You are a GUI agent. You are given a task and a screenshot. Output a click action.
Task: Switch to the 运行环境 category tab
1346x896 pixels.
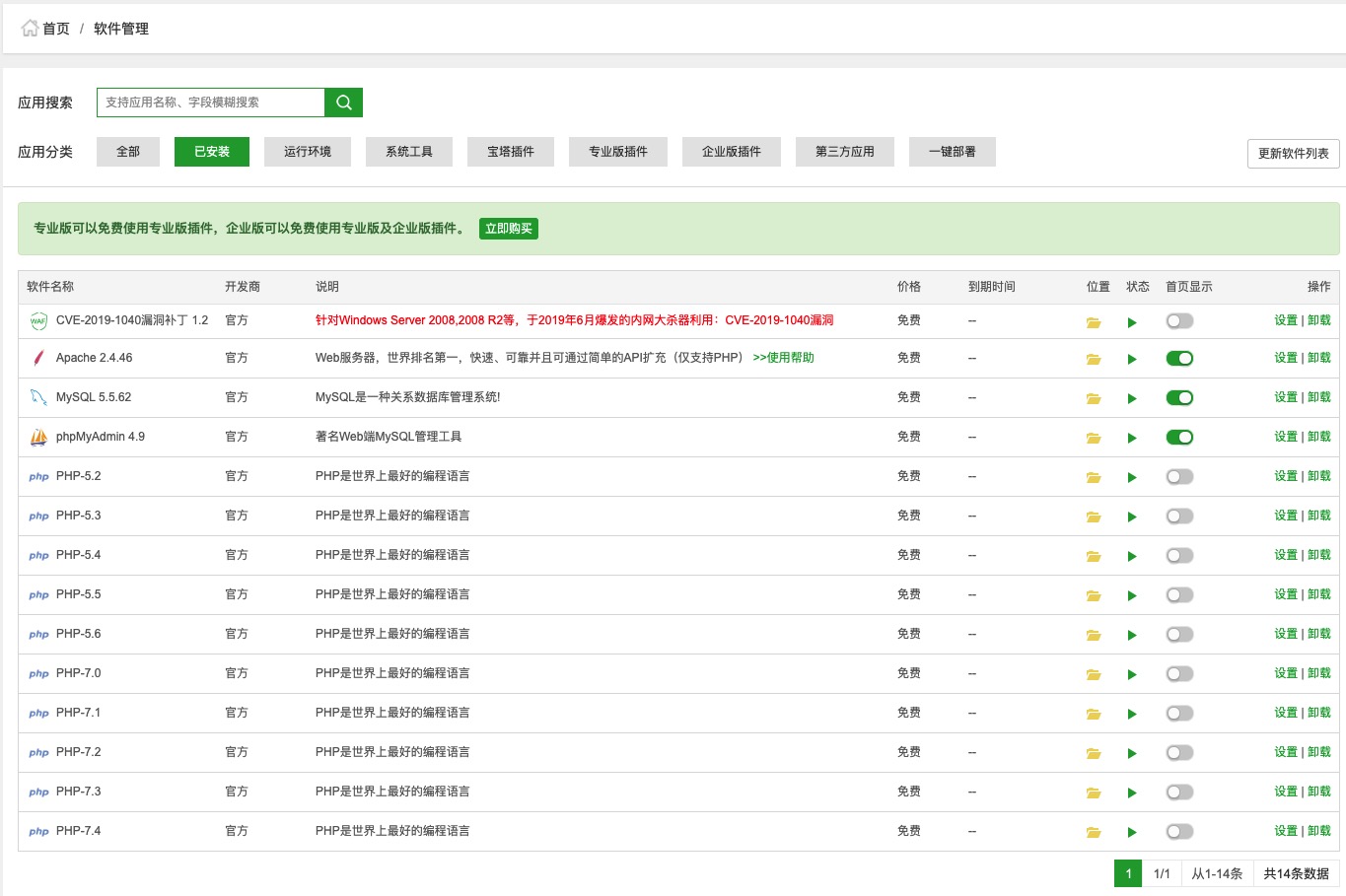[x=308, y=152]
